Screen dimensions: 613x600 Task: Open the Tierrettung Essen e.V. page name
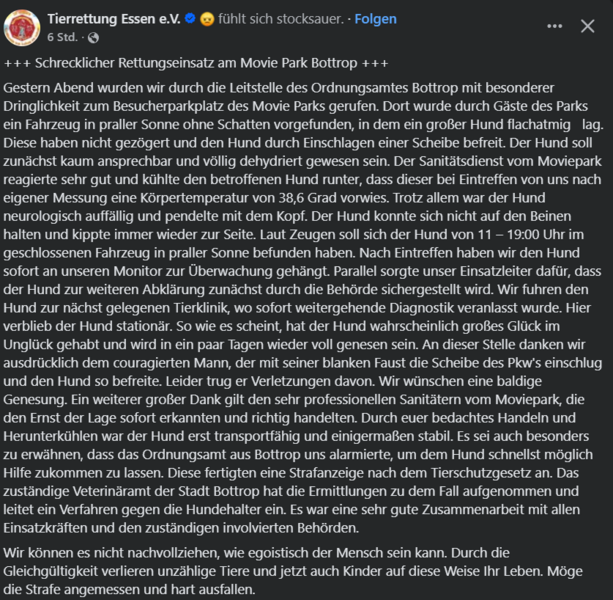tap(114, 19)
